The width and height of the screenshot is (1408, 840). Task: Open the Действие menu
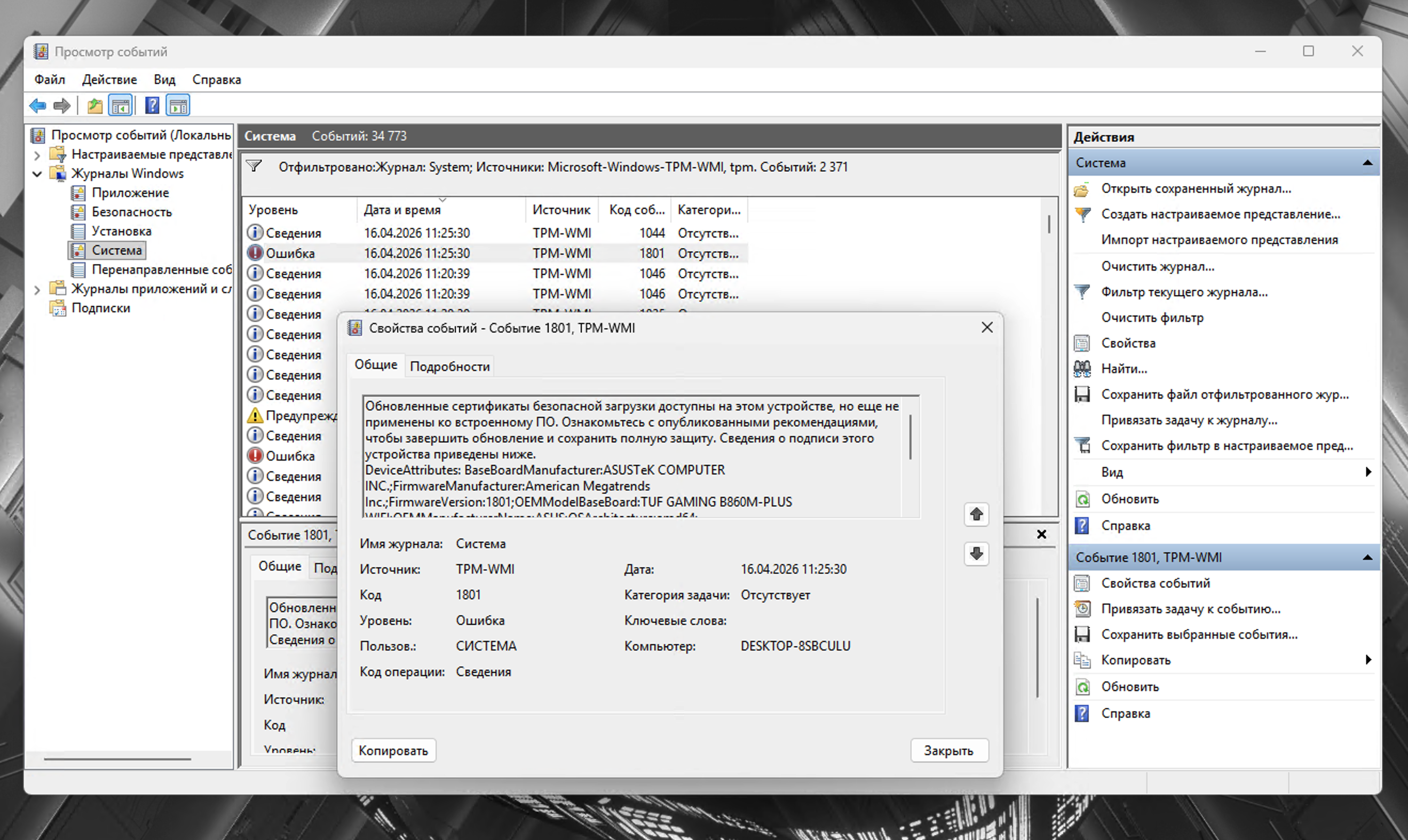pos(109,80)
